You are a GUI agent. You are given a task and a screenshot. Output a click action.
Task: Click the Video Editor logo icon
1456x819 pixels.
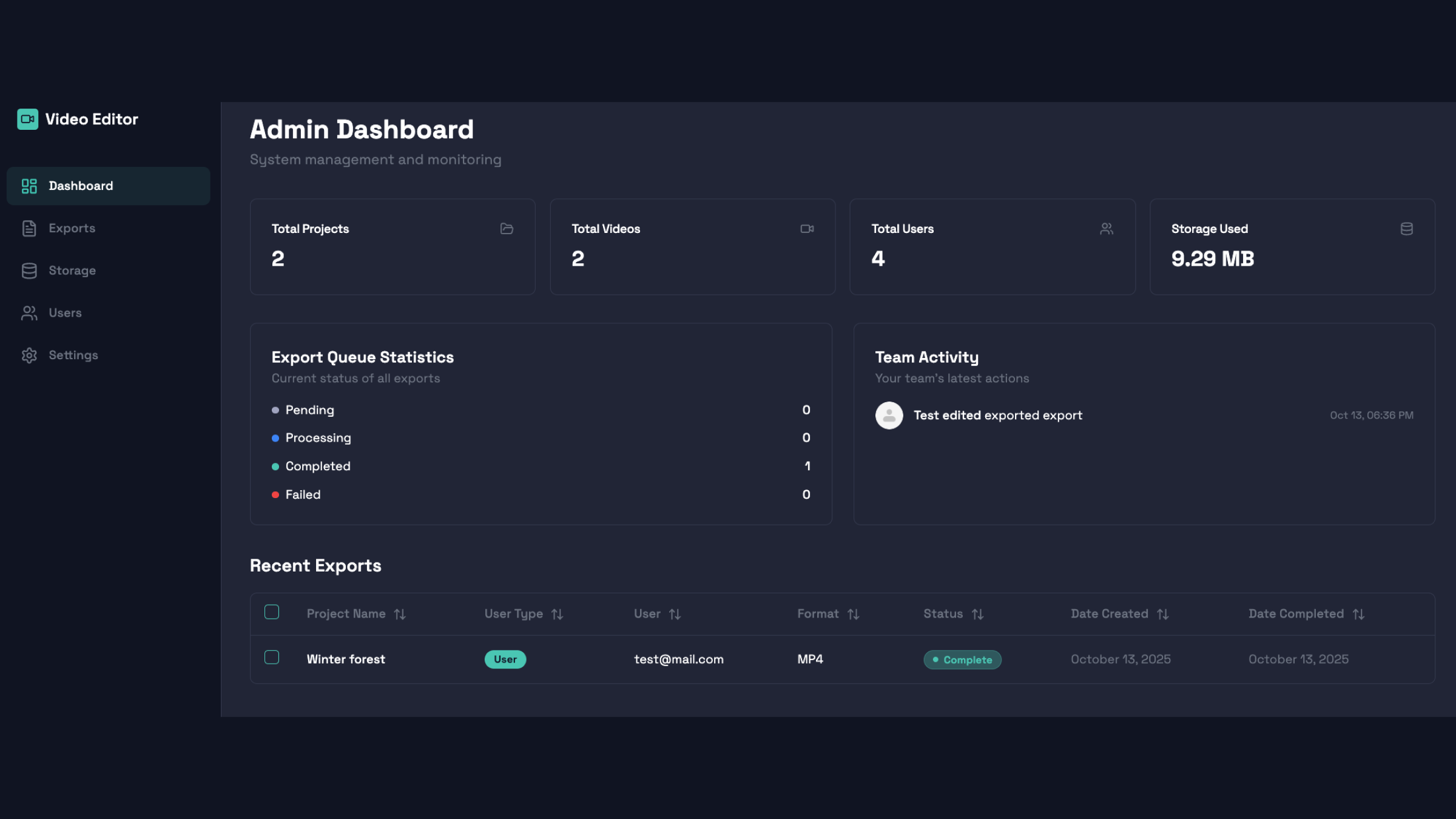(x=27, y=119)
